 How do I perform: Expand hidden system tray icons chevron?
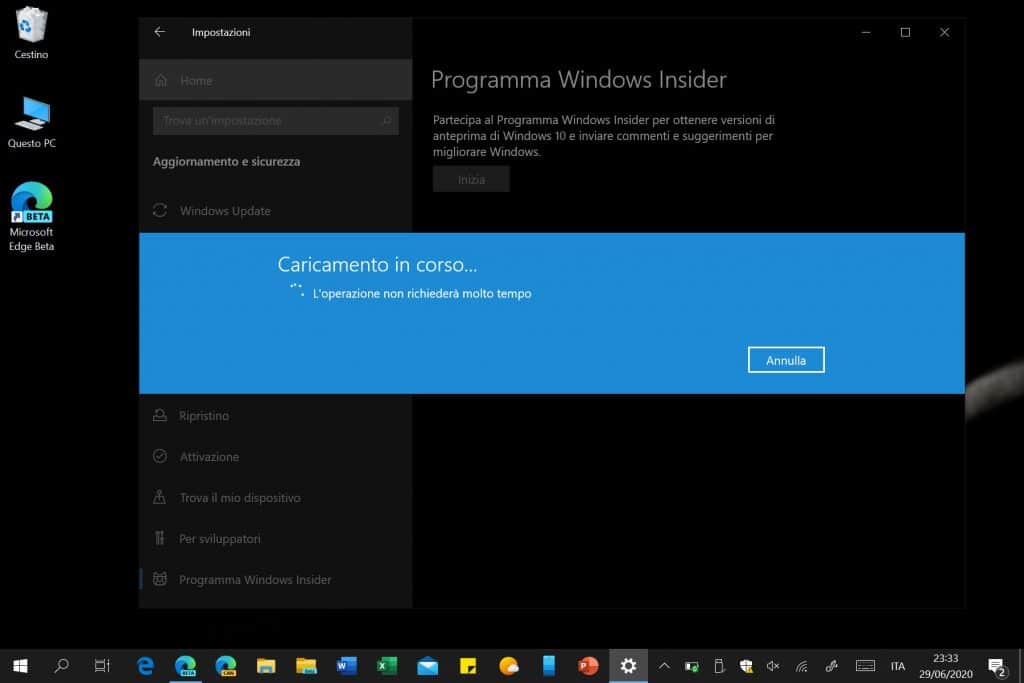(663, 666)
